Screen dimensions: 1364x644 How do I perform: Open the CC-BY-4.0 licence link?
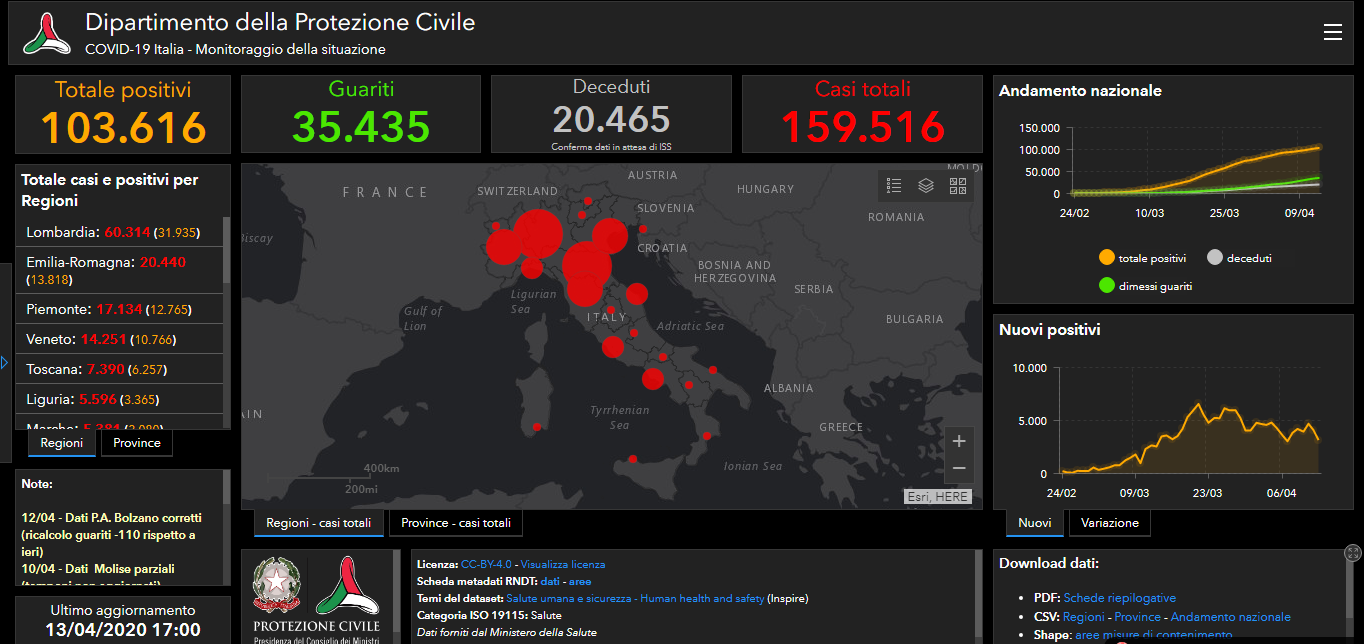[487, 564]
